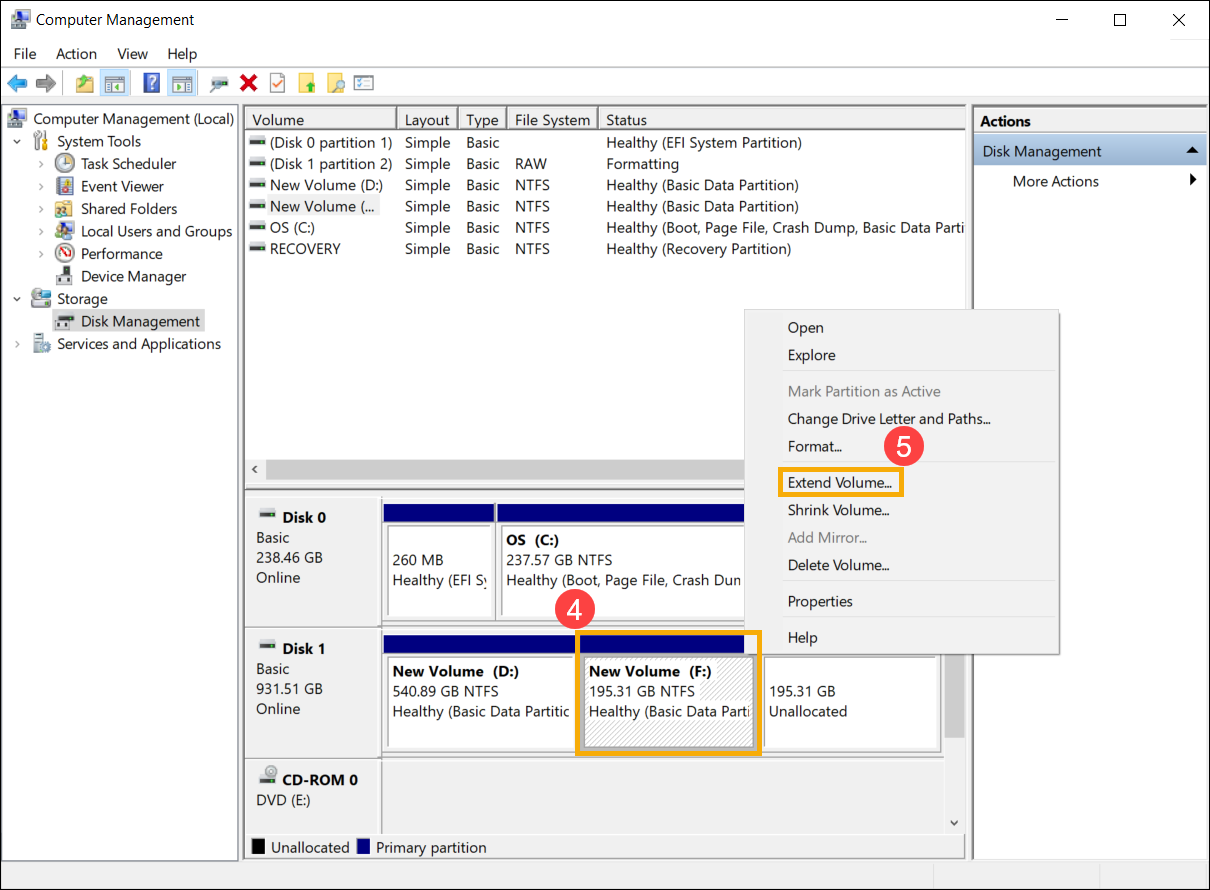The width and height of the screenshot is (1210, 890).
Task: Collapse the System Tools tree node
Action: pos(17,142)
